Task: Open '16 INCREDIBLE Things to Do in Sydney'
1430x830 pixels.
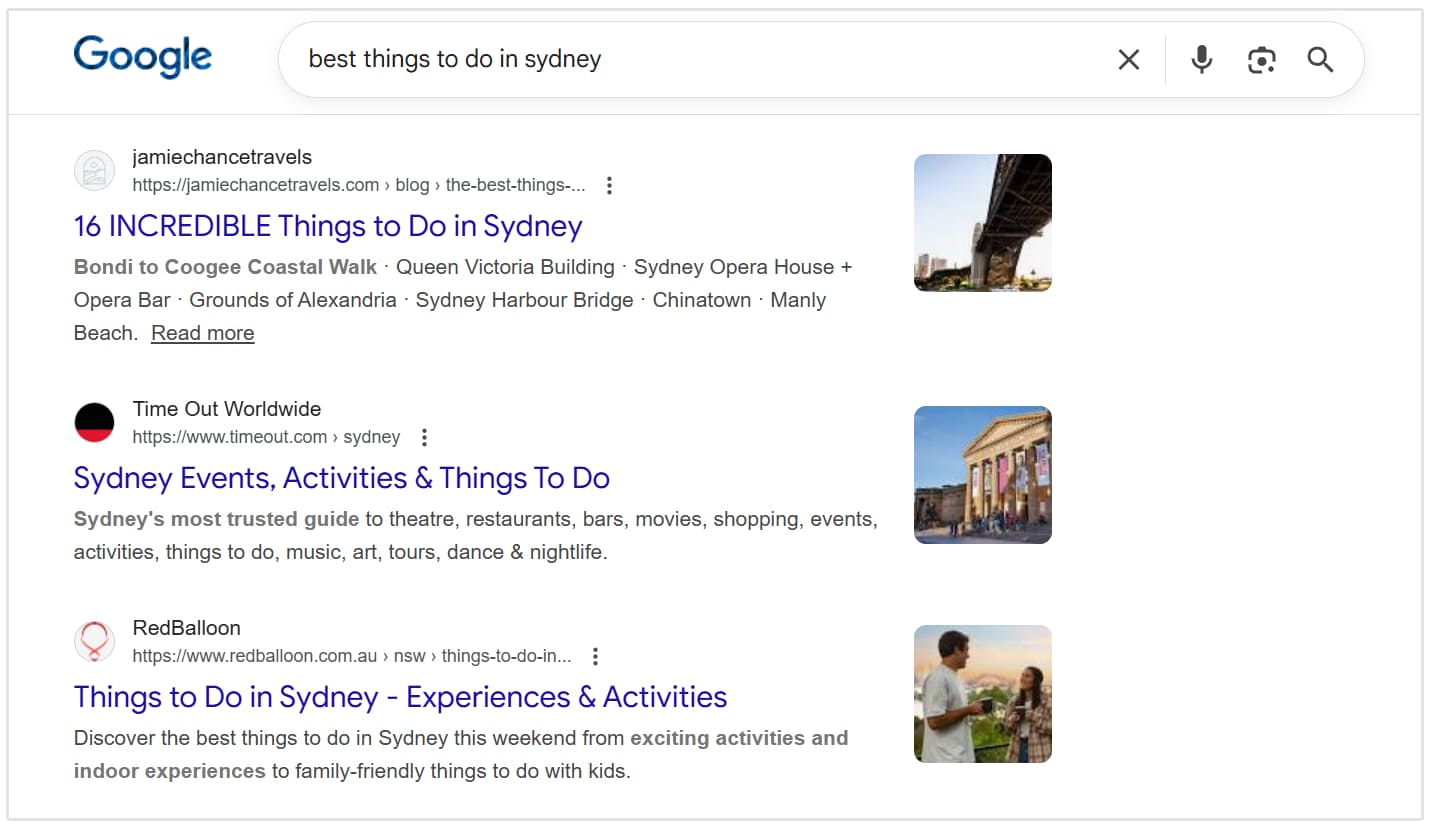Action: [328, 226]
